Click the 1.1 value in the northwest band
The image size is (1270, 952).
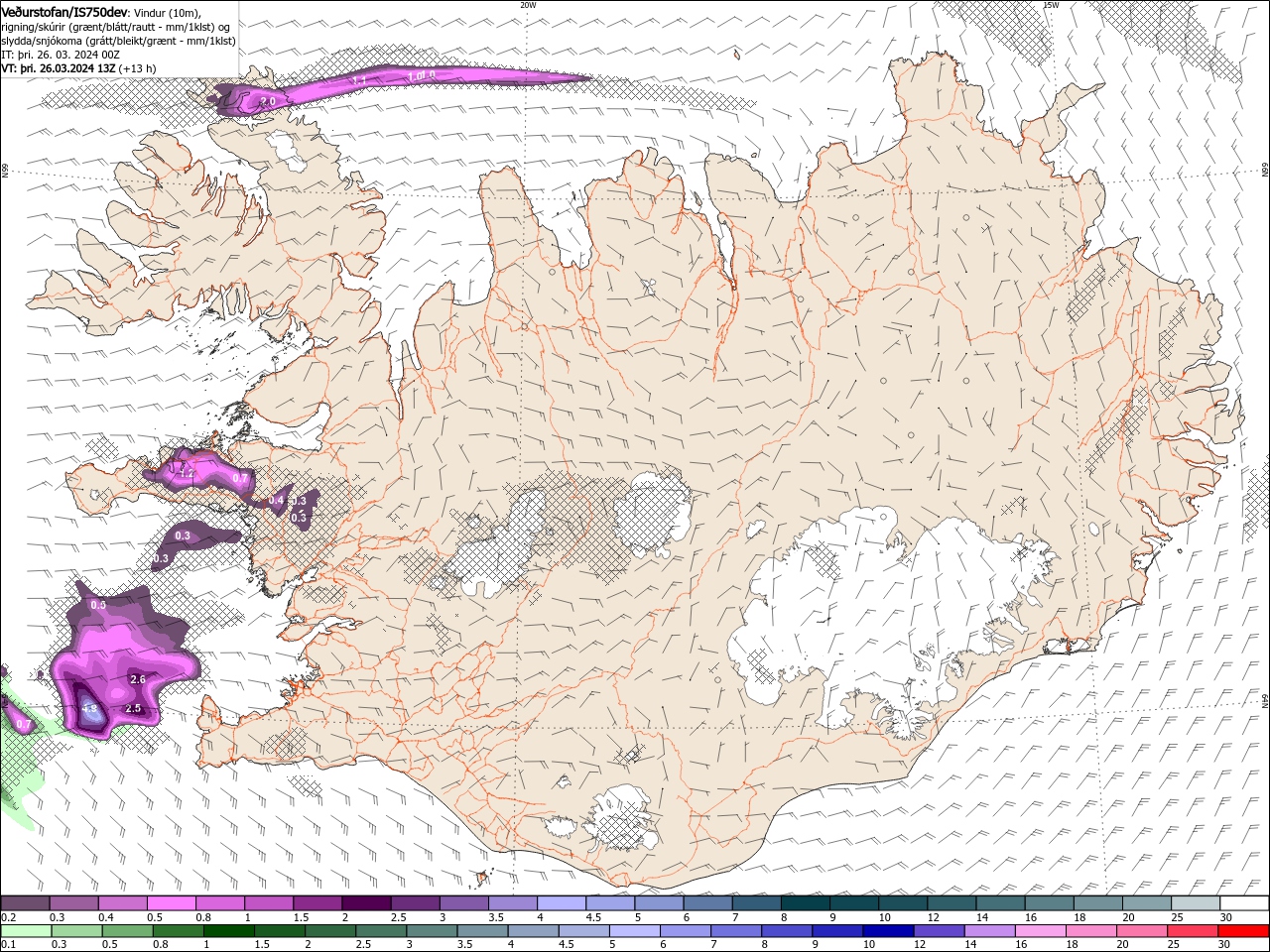click(x=360, y=78)
